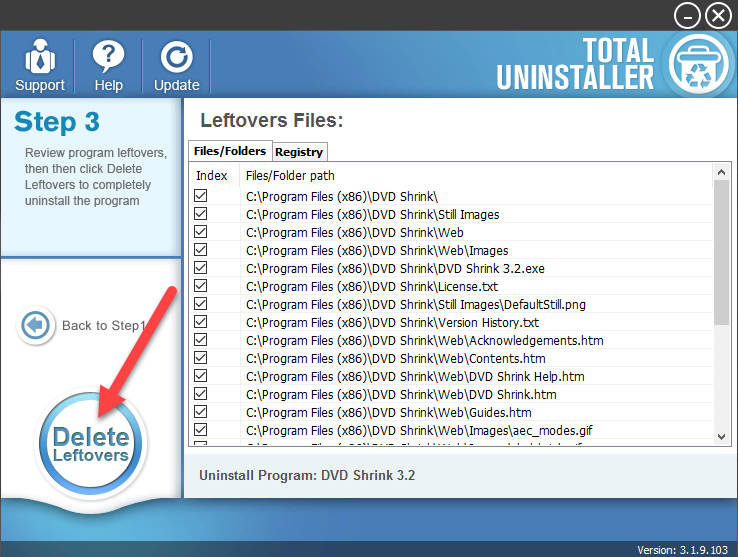Switch to the Files/Folders tab

point(230,151)
